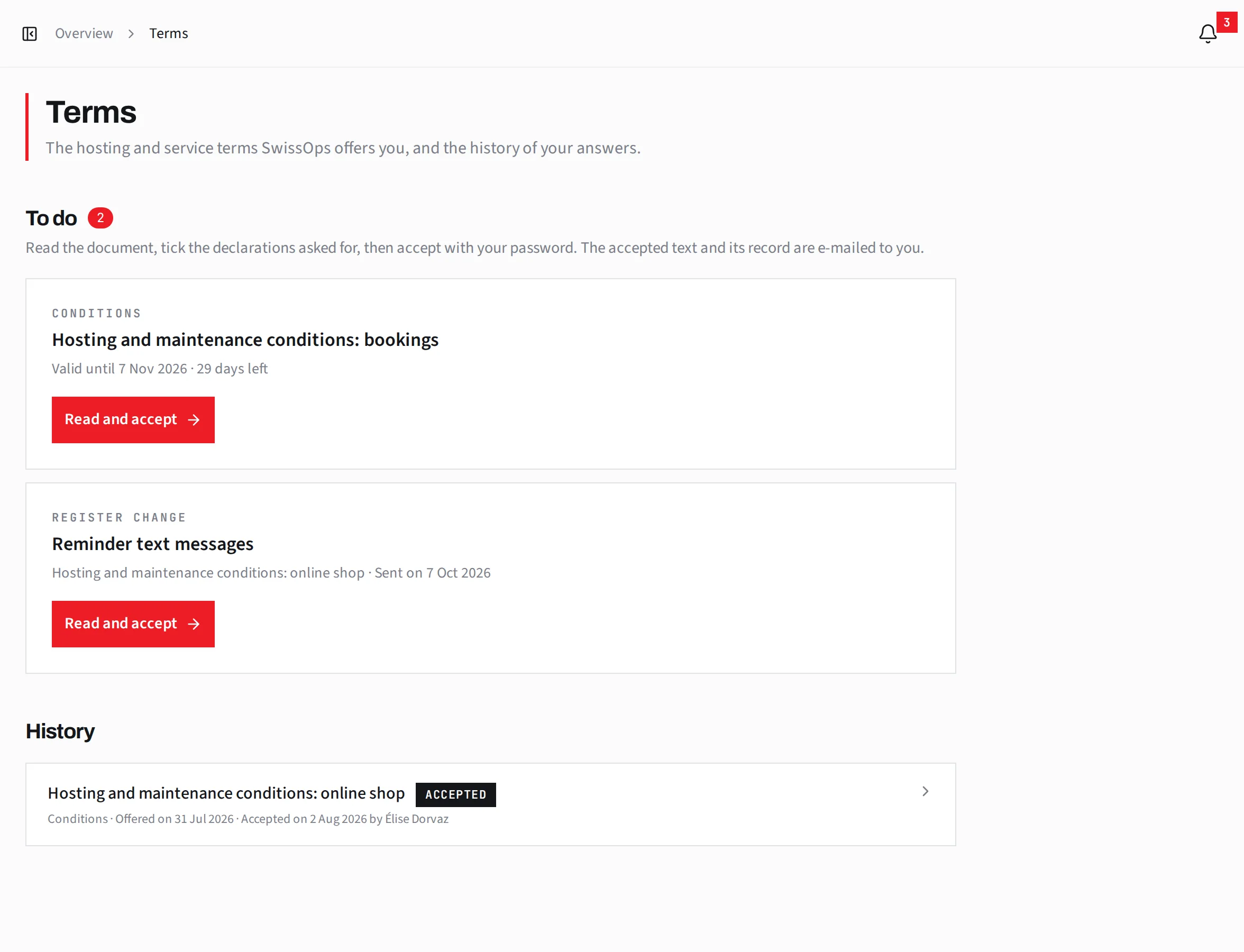Open Hosting and maintenance conditions: online shop history entry
The height and width of the screenshot is (952, 1244).
coord(491,804)
